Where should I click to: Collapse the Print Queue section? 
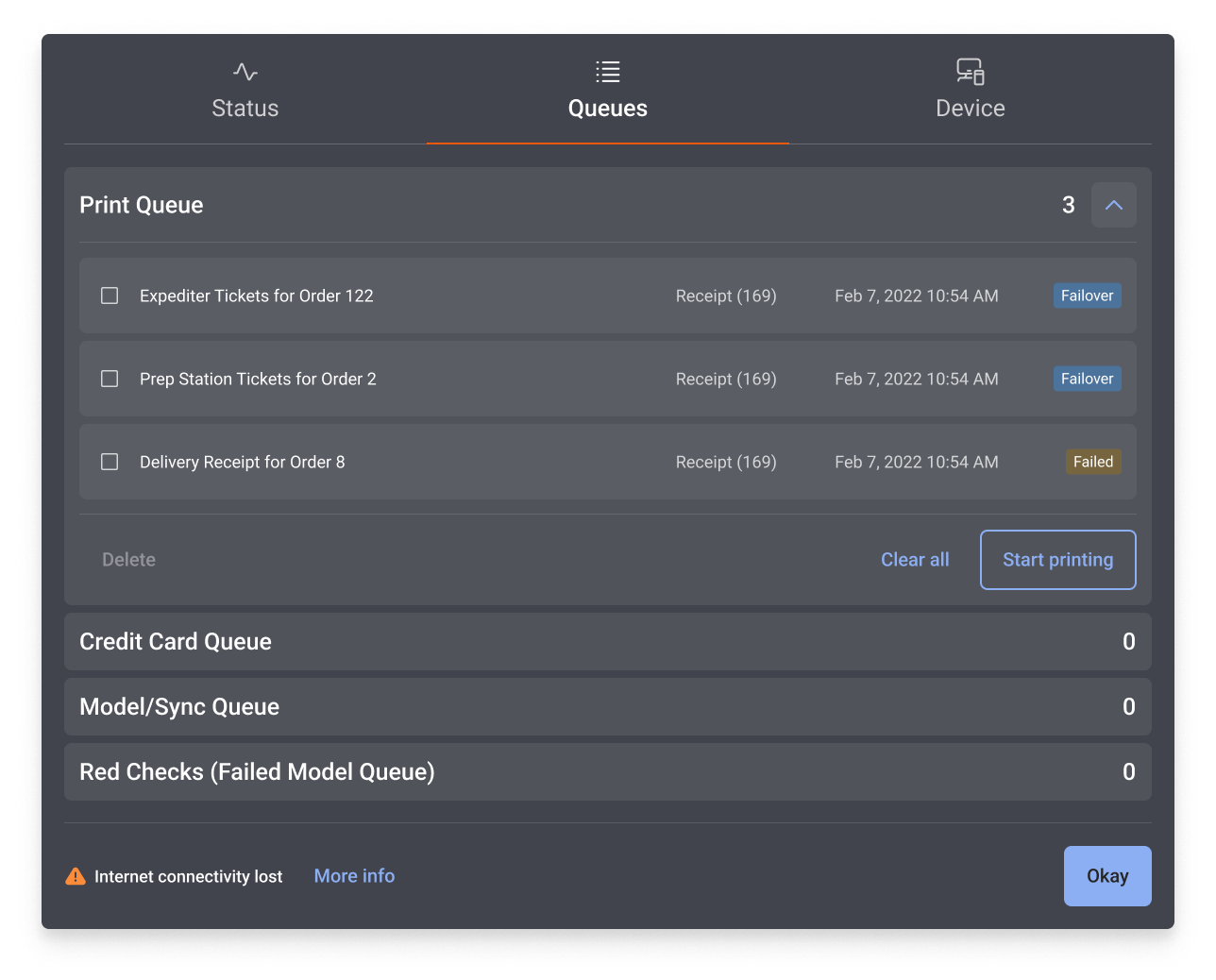1113,204
